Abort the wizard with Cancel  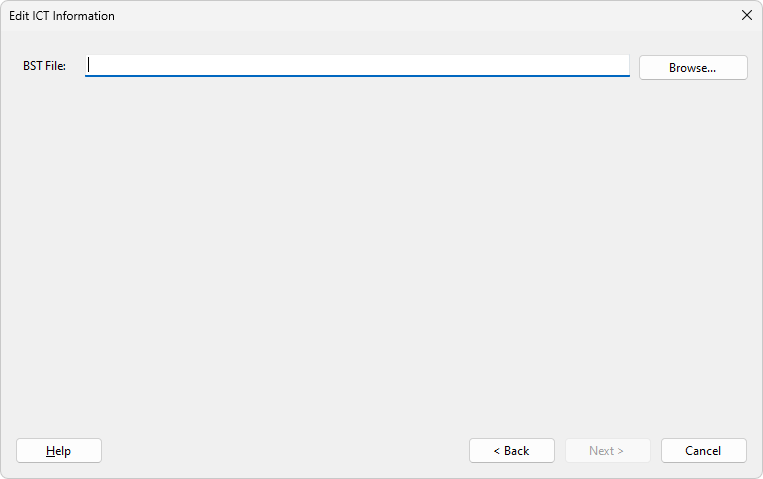point(703,451)
